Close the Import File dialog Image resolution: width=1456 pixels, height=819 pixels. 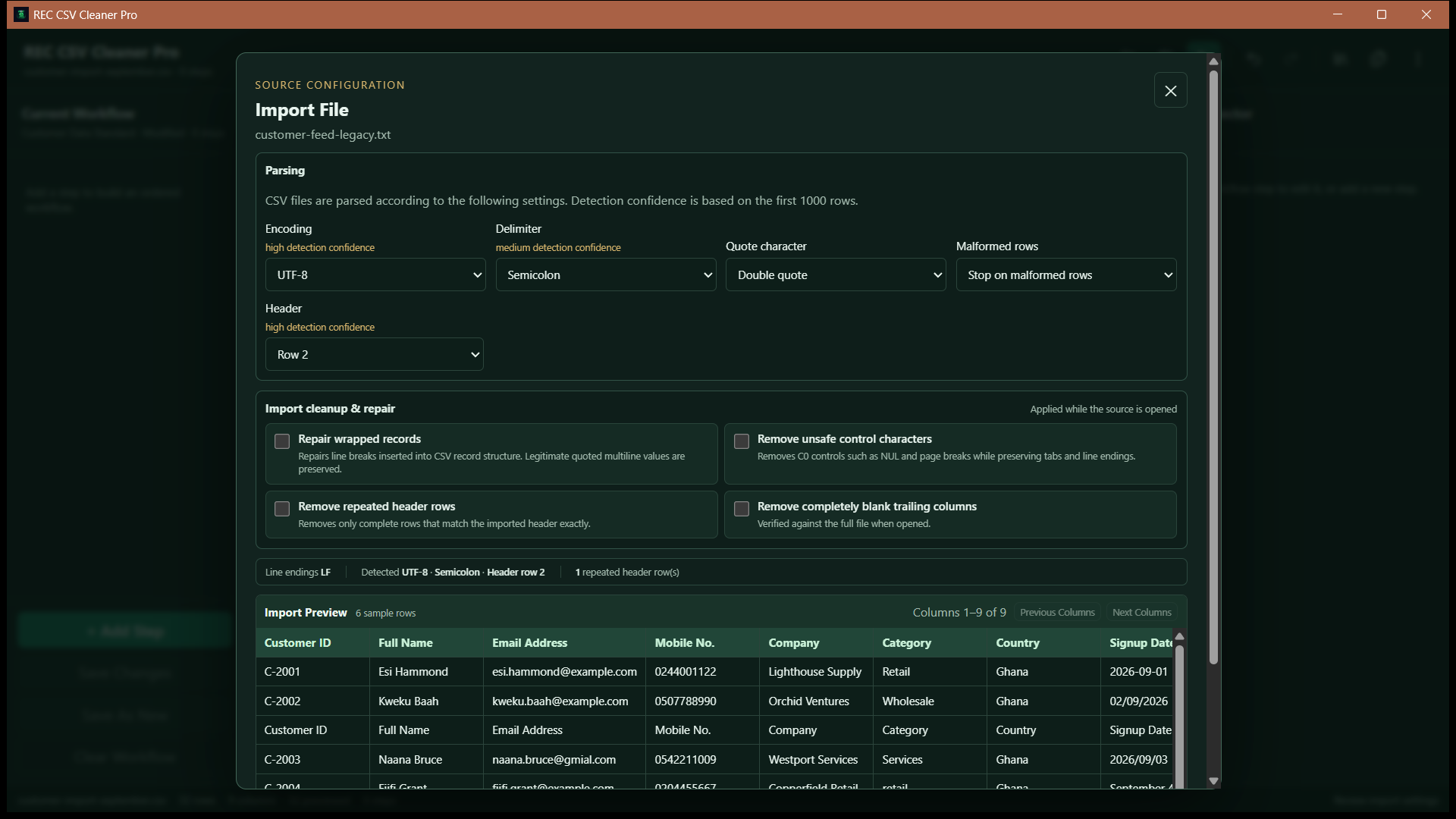1170,91
